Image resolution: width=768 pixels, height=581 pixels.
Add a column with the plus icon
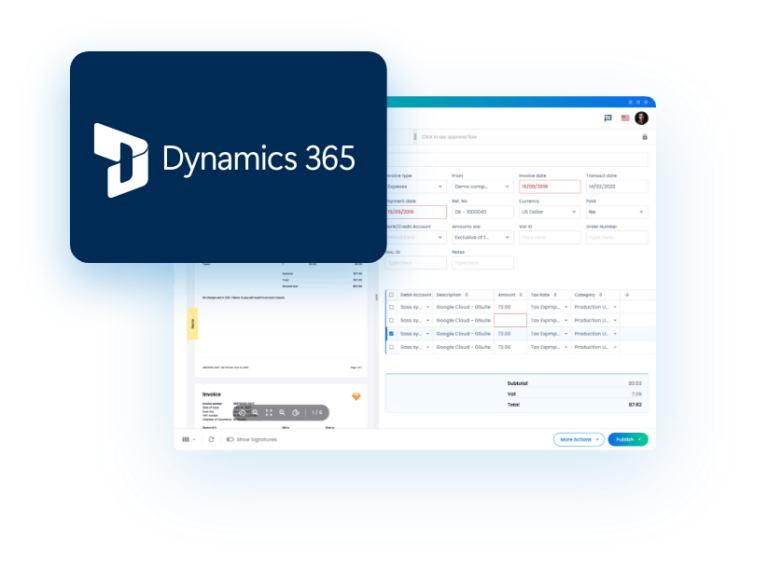click(x=627, y=295)
